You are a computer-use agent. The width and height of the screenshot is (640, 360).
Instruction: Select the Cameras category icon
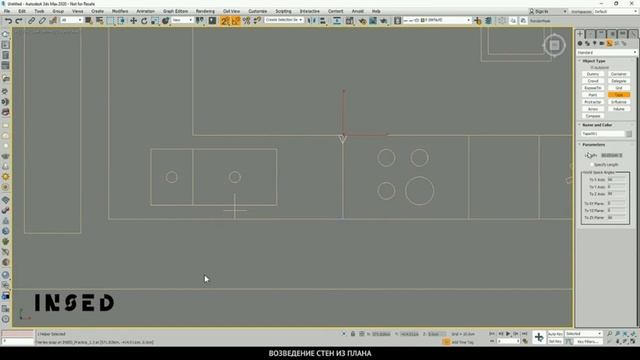click(x=602, y=44)
